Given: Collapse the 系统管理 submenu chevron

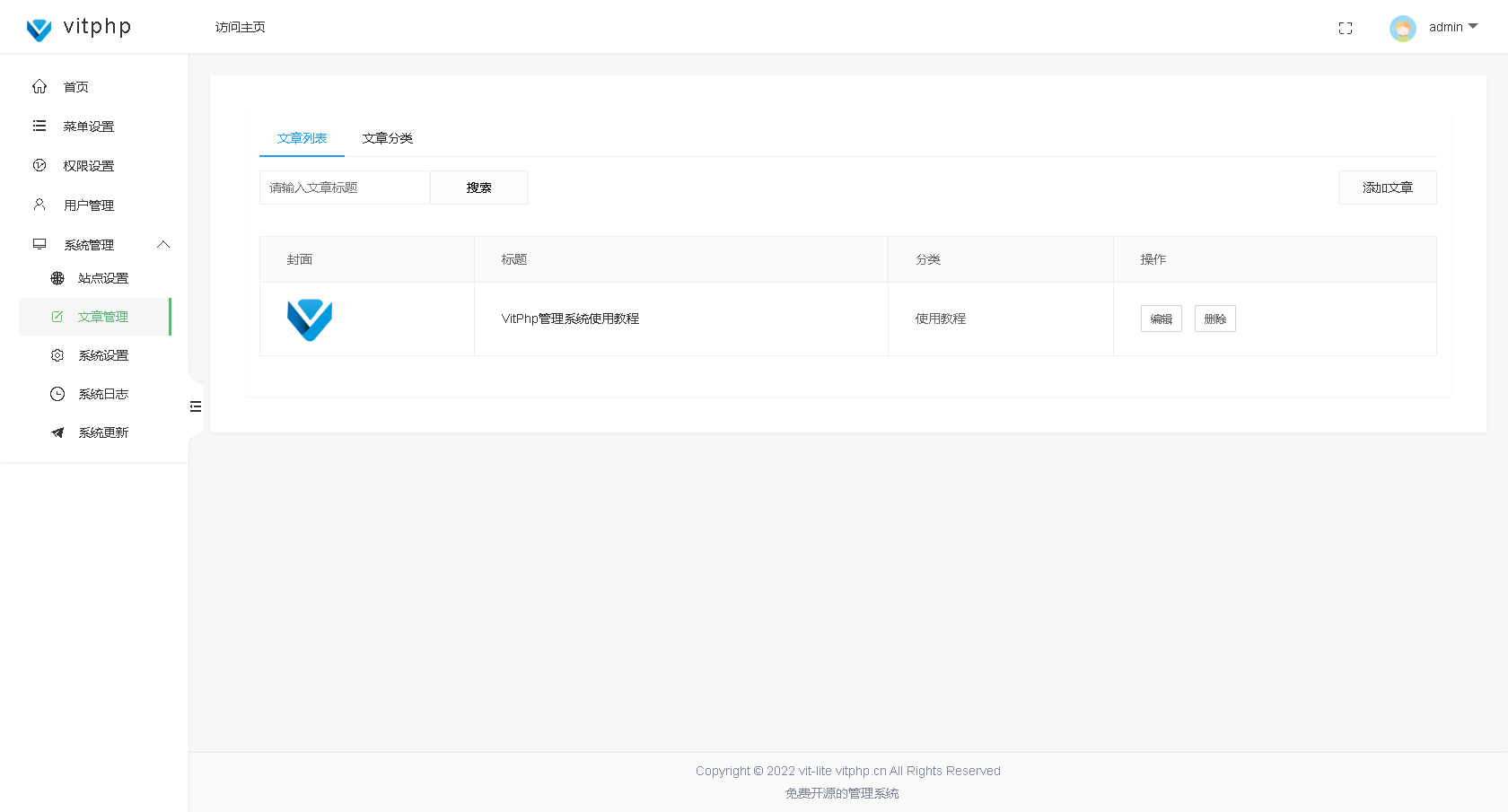Looking at the screenshot, I should pyautogui.click(x=163, y=244).
